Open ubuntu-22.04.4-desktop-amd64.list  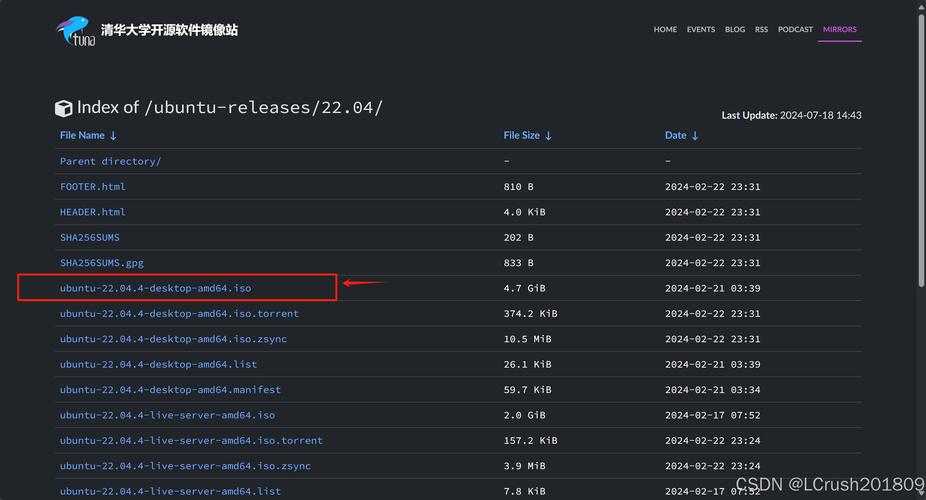(x=158, y=364)
